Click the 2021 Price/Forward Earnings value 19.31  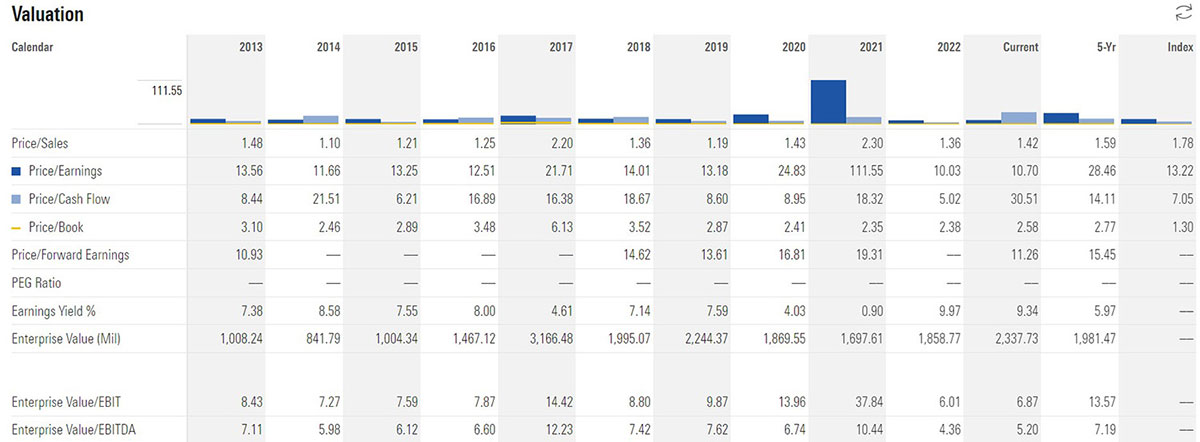tap(869, 255)
